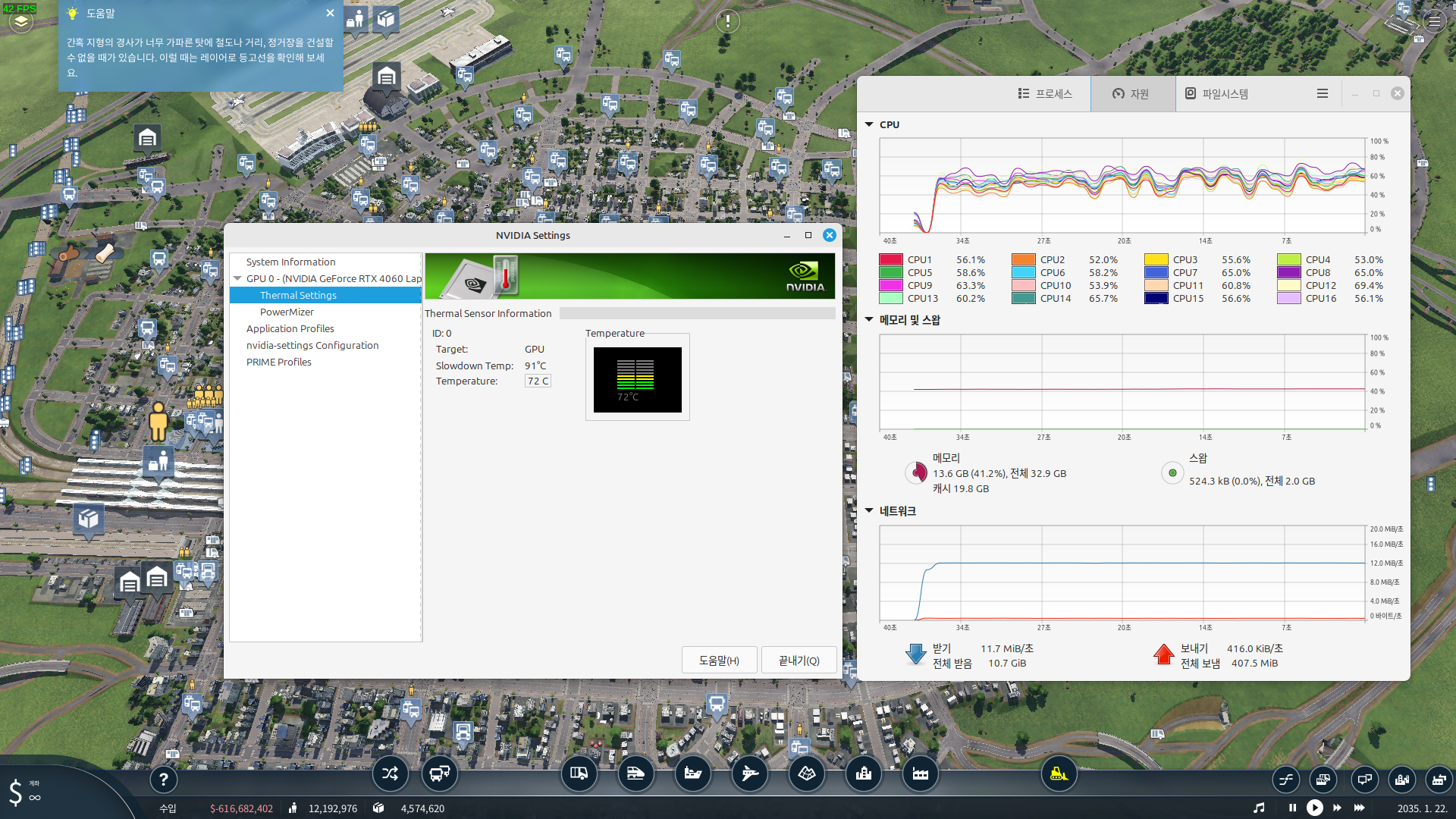Change the CPU7 blue color swatch

pos(1156,272)
